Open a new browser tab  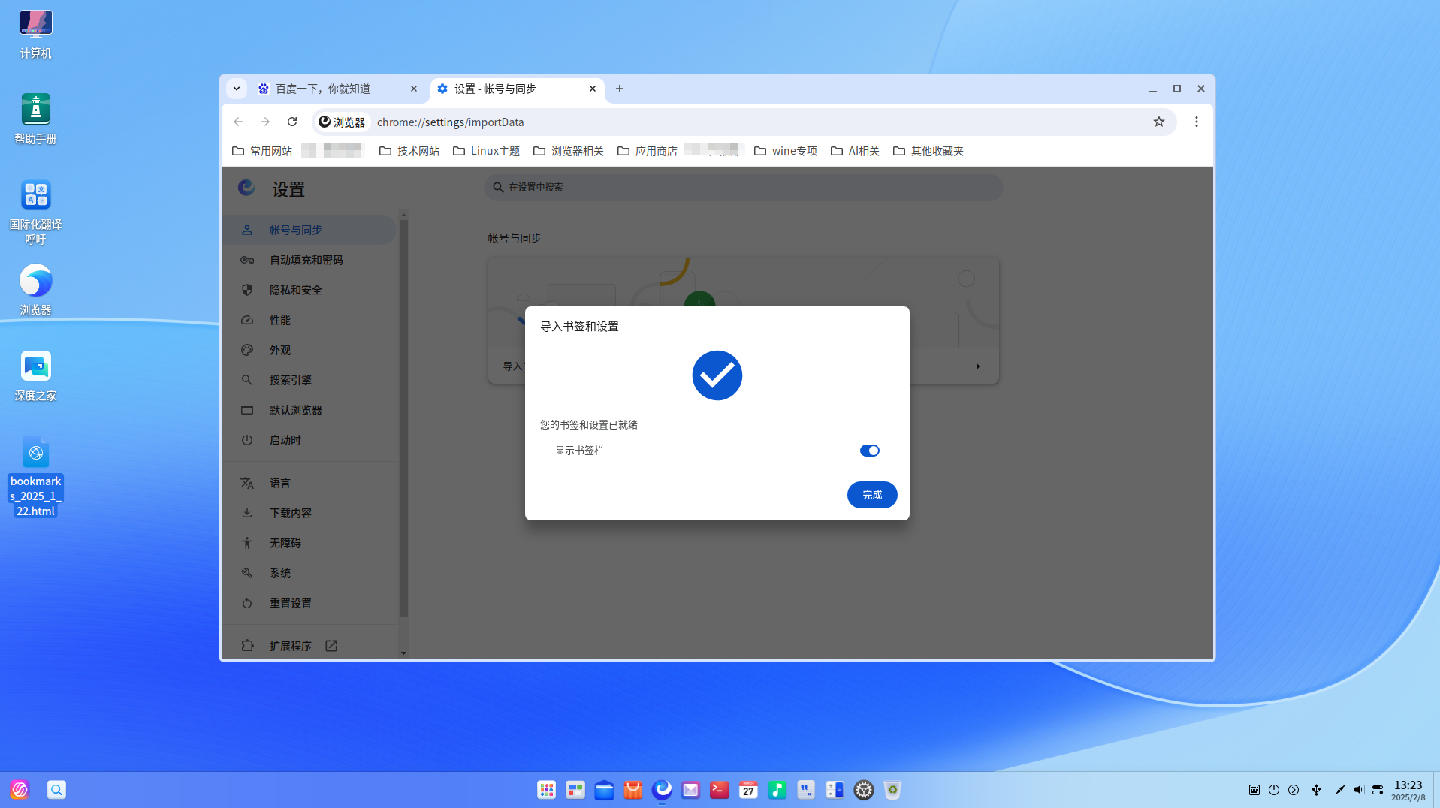[619, 89]
